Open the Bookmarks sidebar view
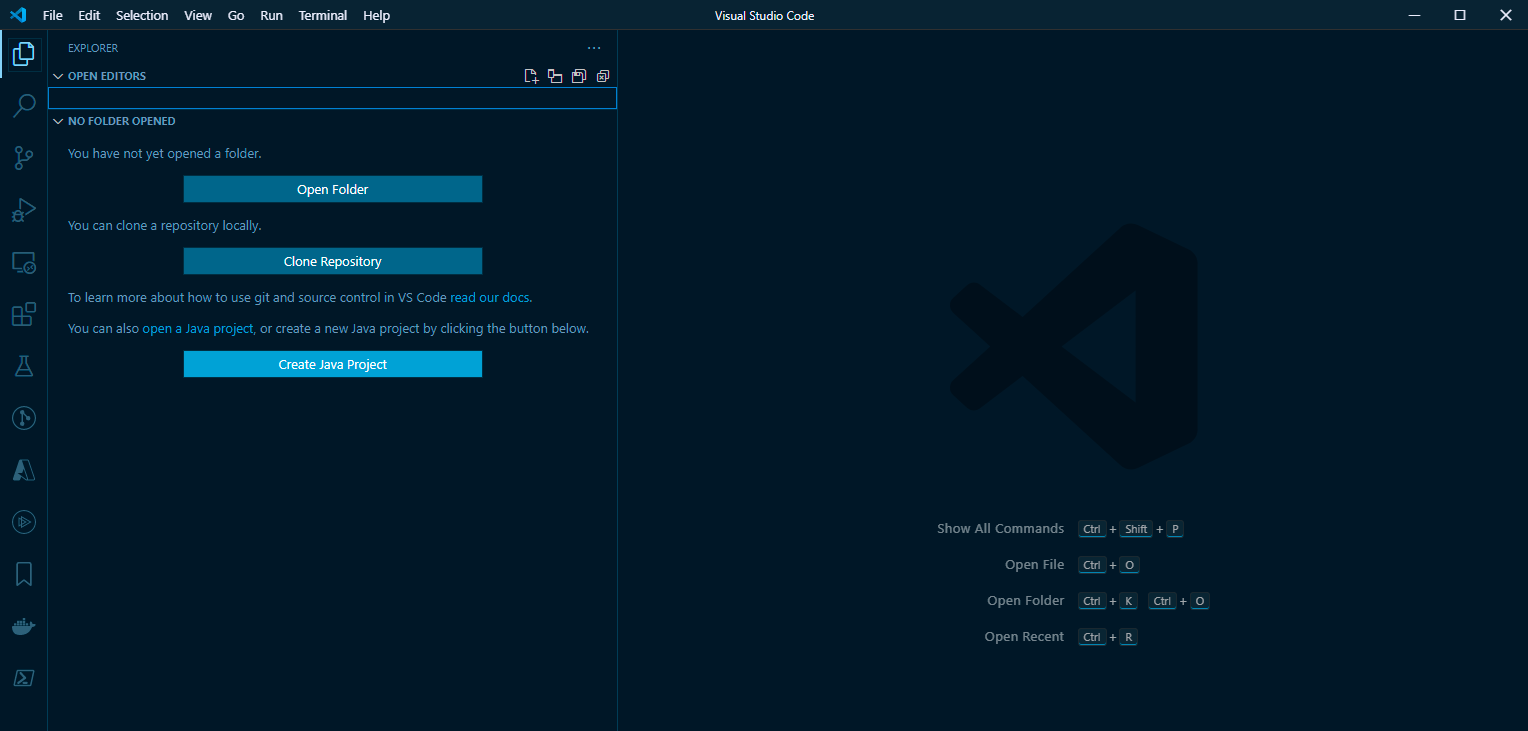The width and height of the screenshot is (1528, 731). (24, 573)
